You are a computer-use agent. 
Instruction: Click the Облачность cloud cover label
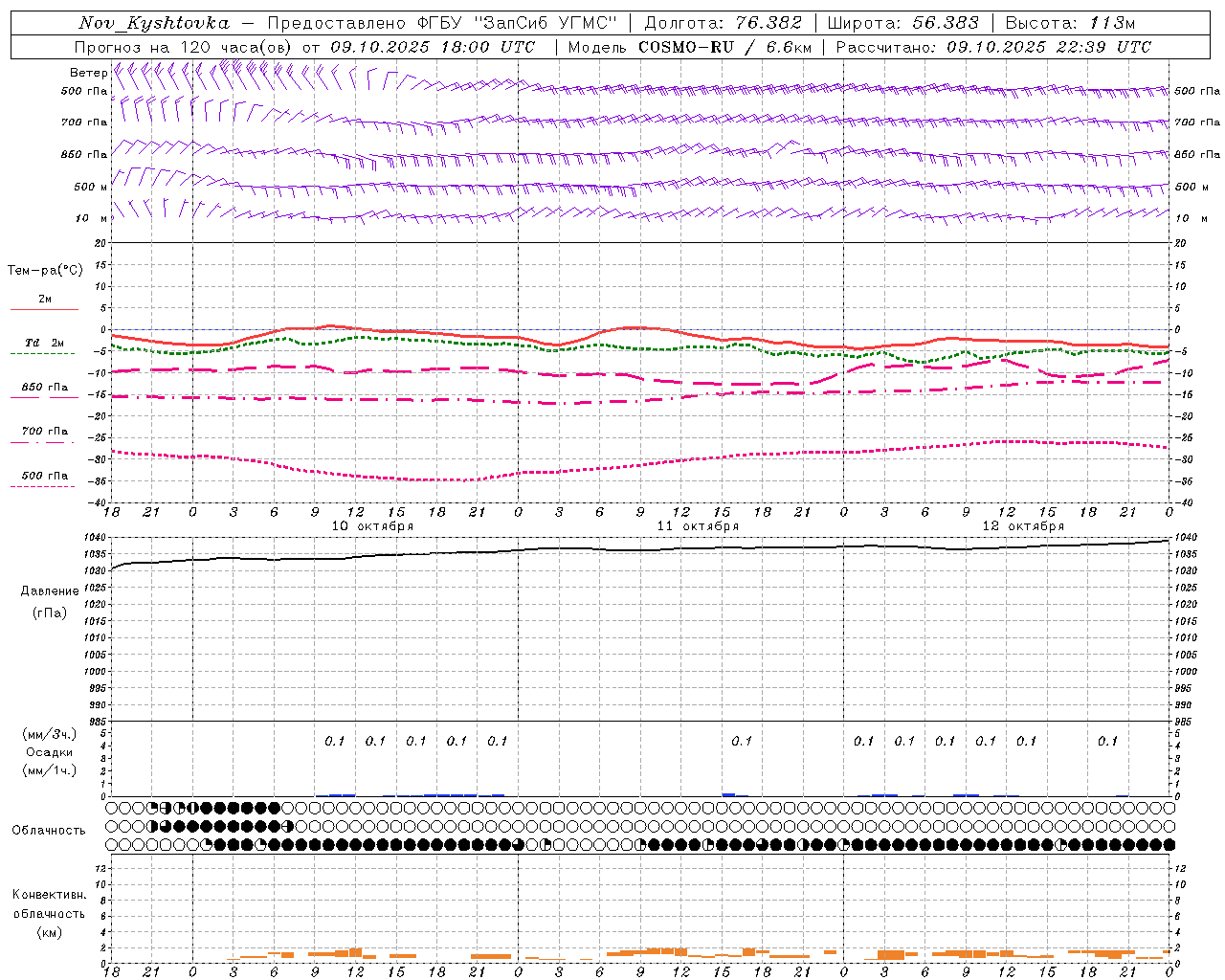coord(49,830)
